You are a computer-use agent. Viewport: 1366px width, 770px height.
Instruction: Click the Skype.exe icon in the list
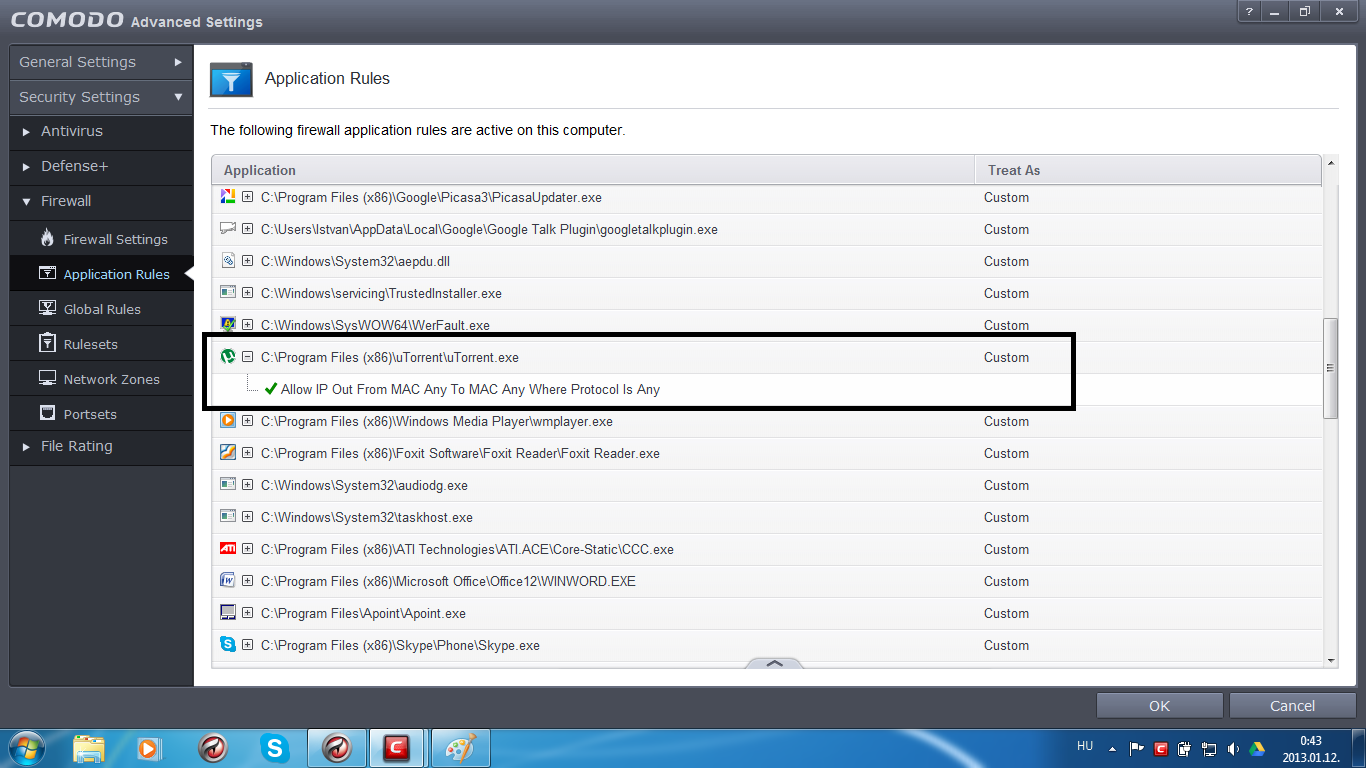pyautogui.click(x=228, y=645)
